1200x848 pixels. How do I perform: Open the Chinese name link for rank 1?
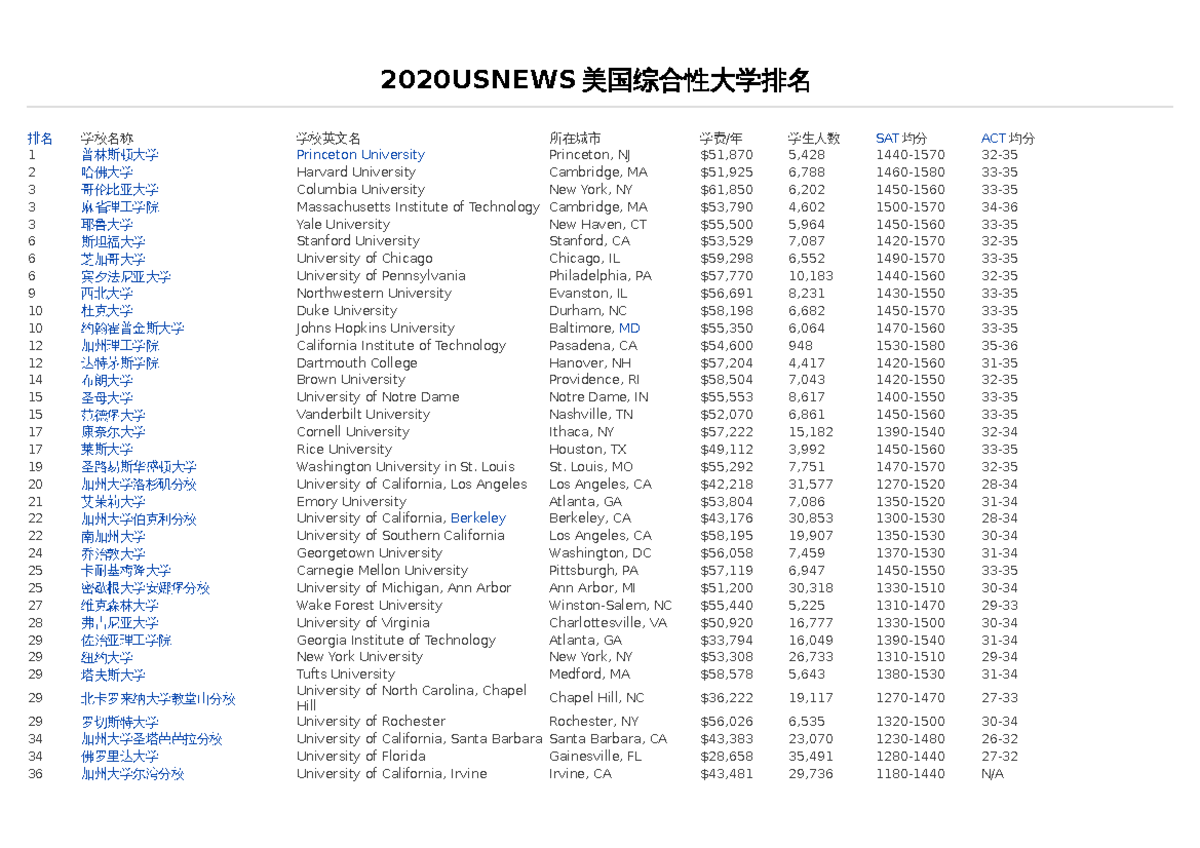pos(119,155)
